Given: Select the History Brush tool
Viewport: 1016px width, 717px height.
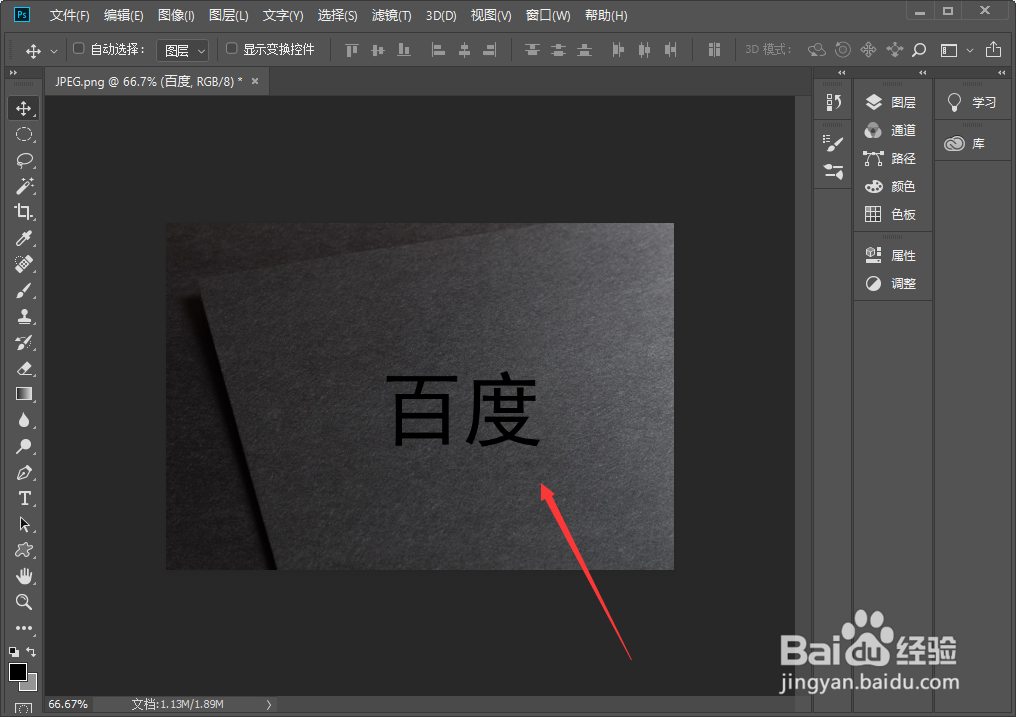Looking at the screenshot, I should (24, 342).
